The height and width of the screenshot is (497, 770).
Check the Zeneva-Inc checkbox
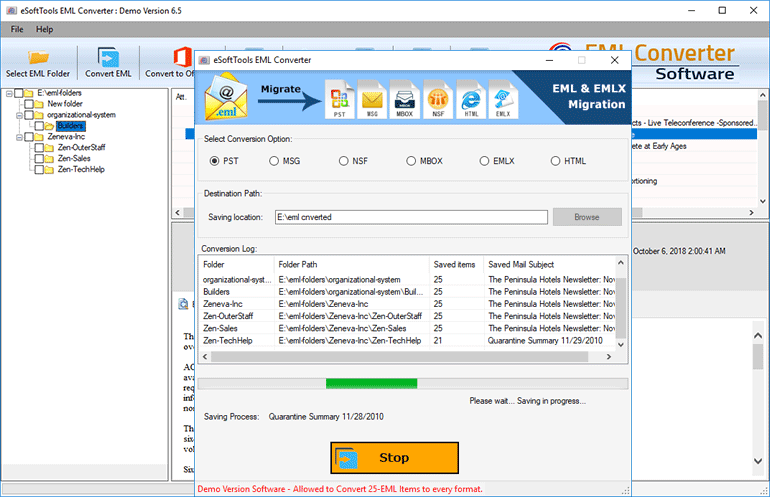(x=29, y=137)
